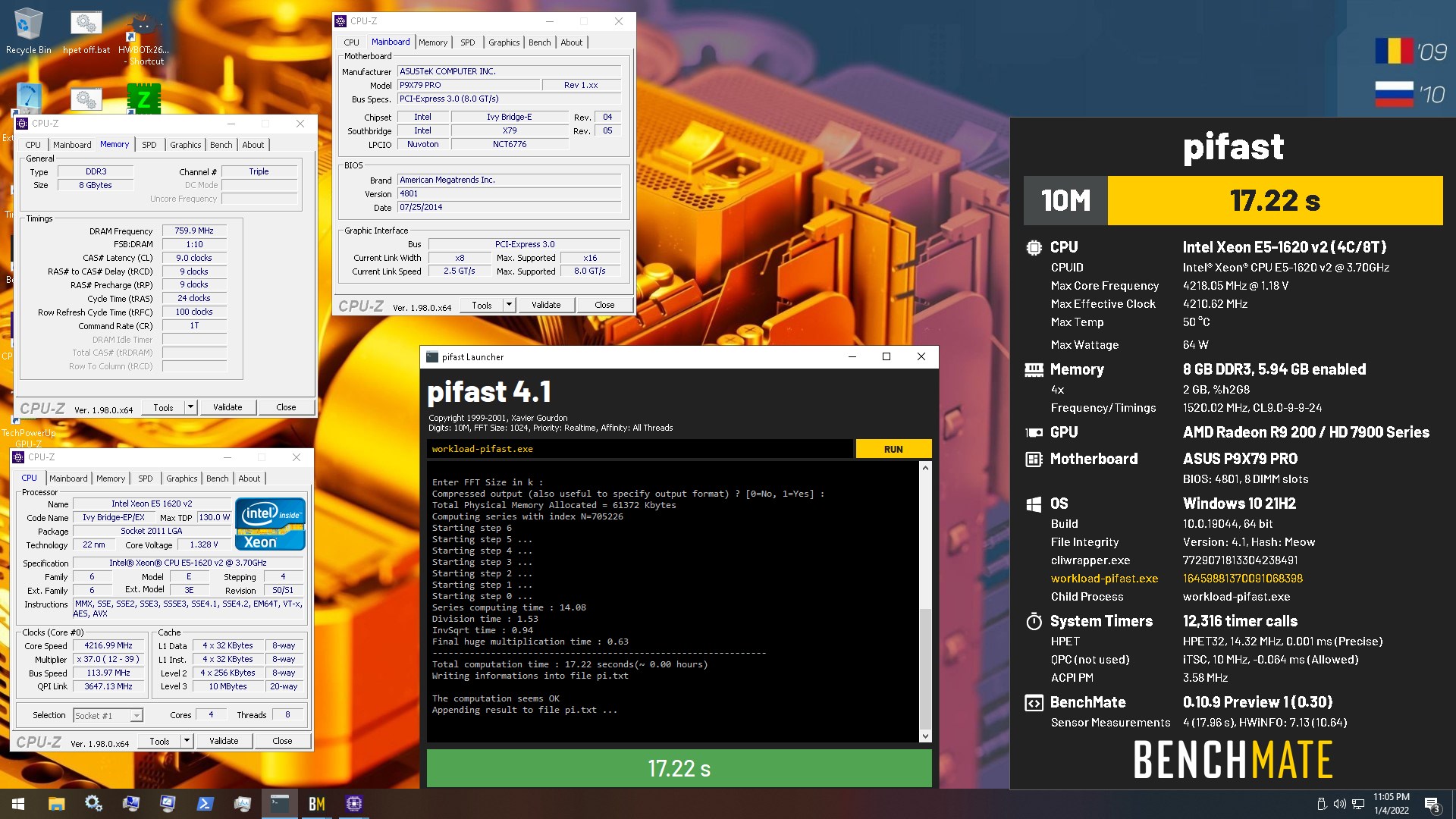Click the pifast console scrollbar up arrow
1456x819 pixels.
(x=925, y=468)
